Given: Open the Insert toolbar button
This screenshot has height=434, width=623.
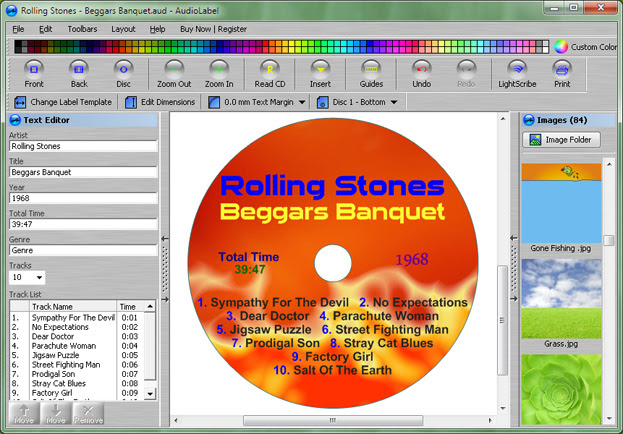Looking at the screenshot, I should click(x=320, y=74).
